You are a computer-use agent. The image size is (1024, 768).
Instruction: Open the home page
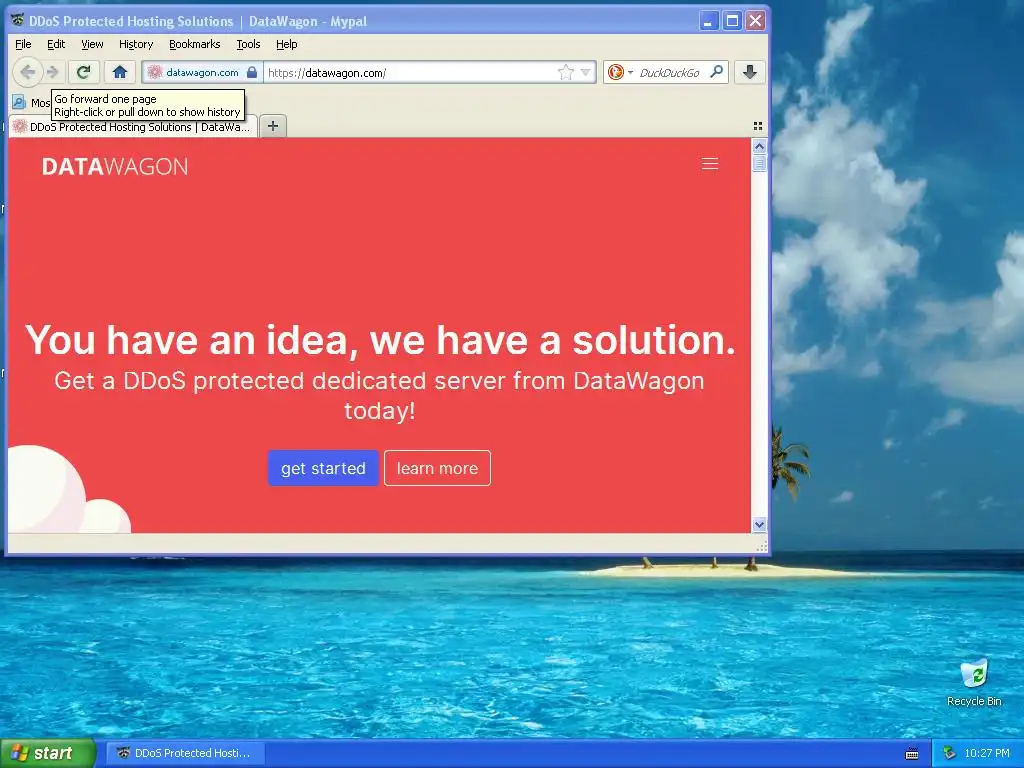point(120,72)
